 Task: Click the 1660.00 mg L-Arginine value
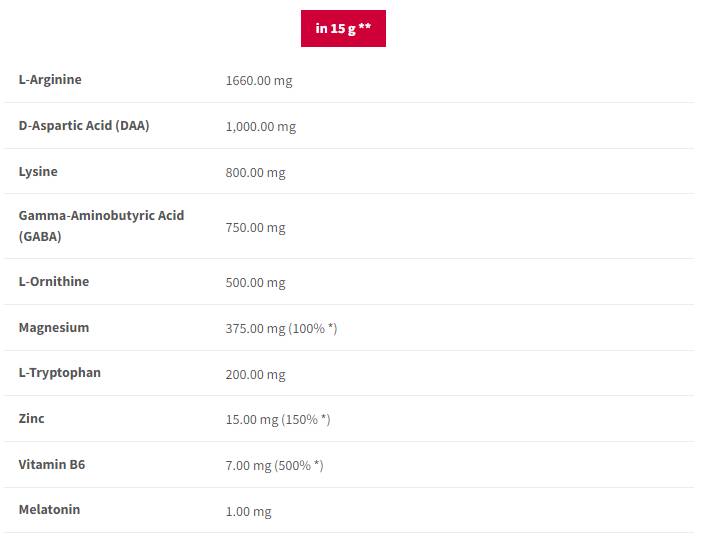point(259,81)
